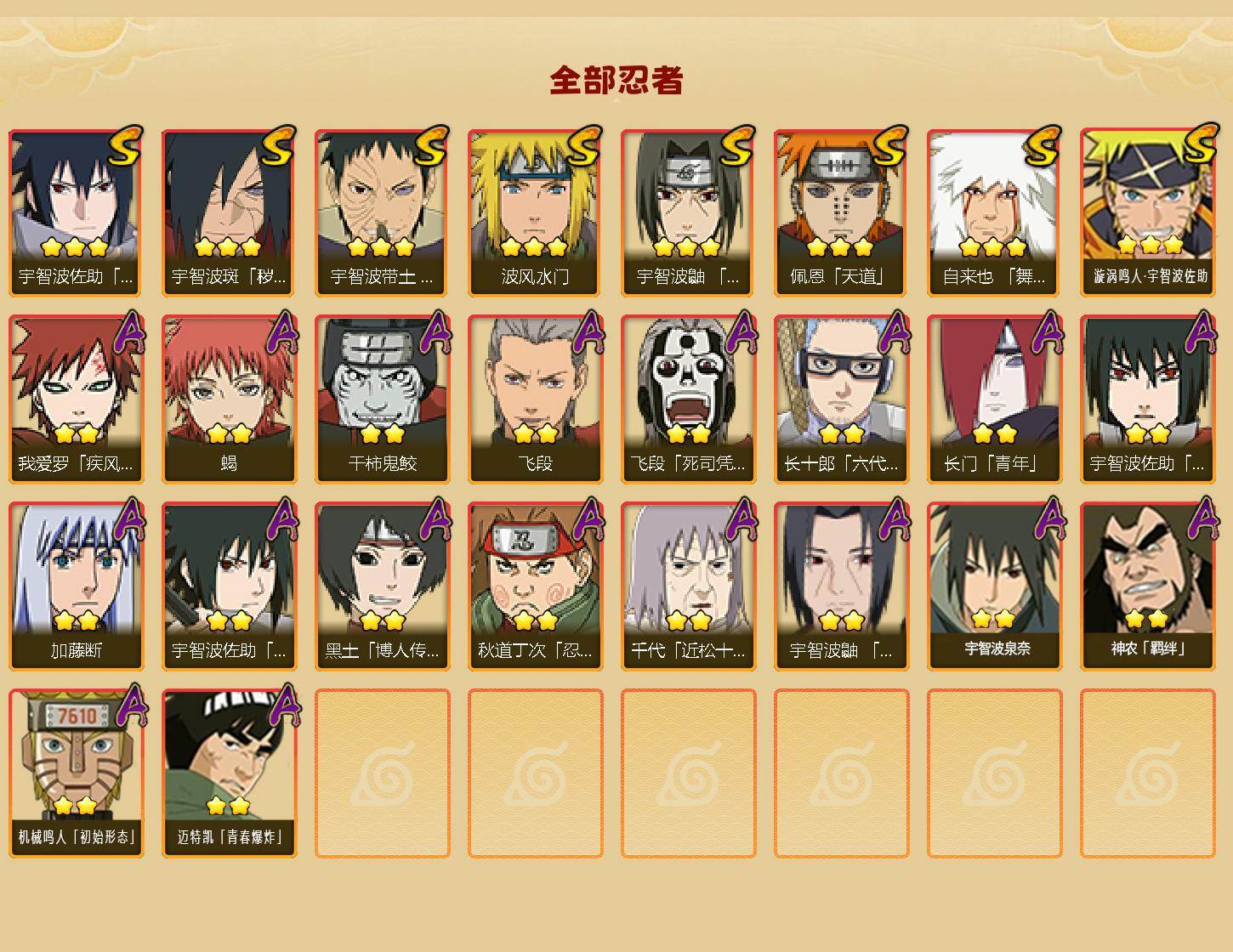Screen dimensions: 1233x952
Task: Click the first empty ninja slot
Action: [x=382, y=773]
